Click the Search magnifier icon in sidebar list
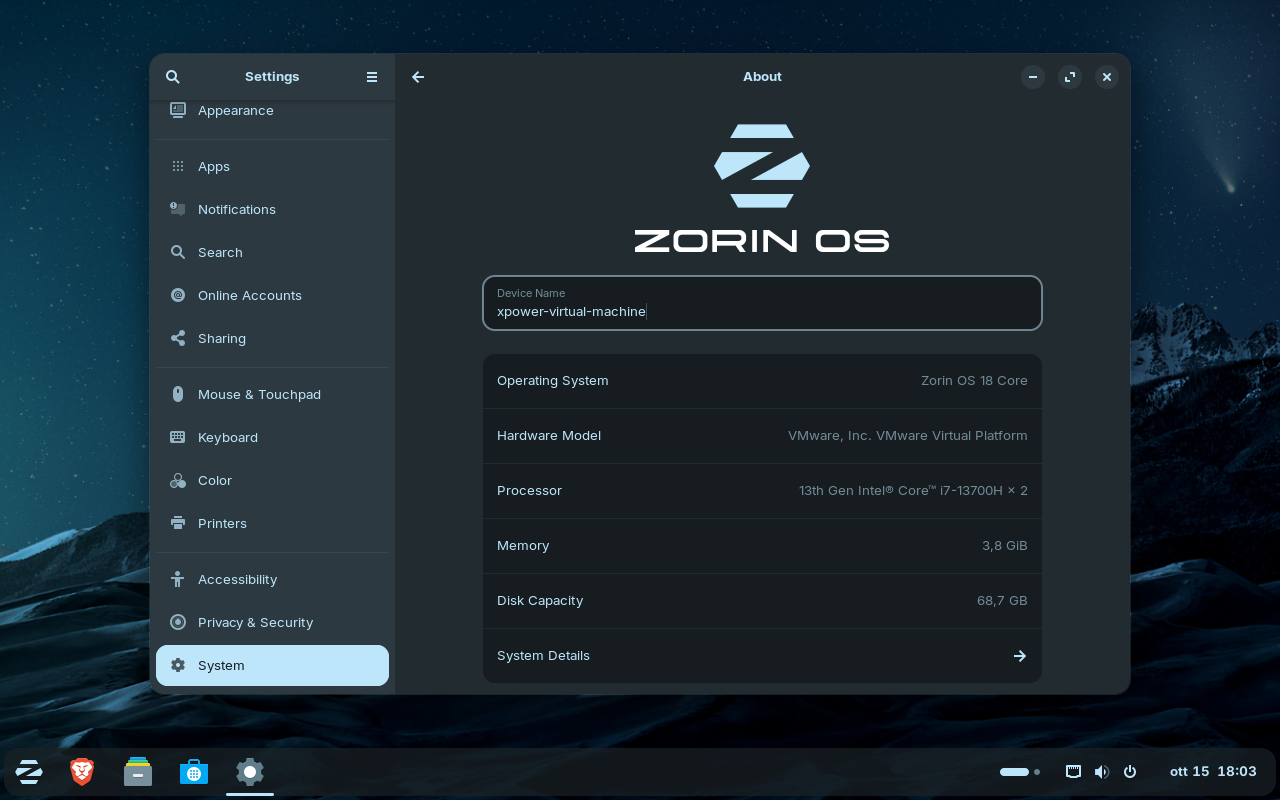1280x800 pixels. (178, 252)
